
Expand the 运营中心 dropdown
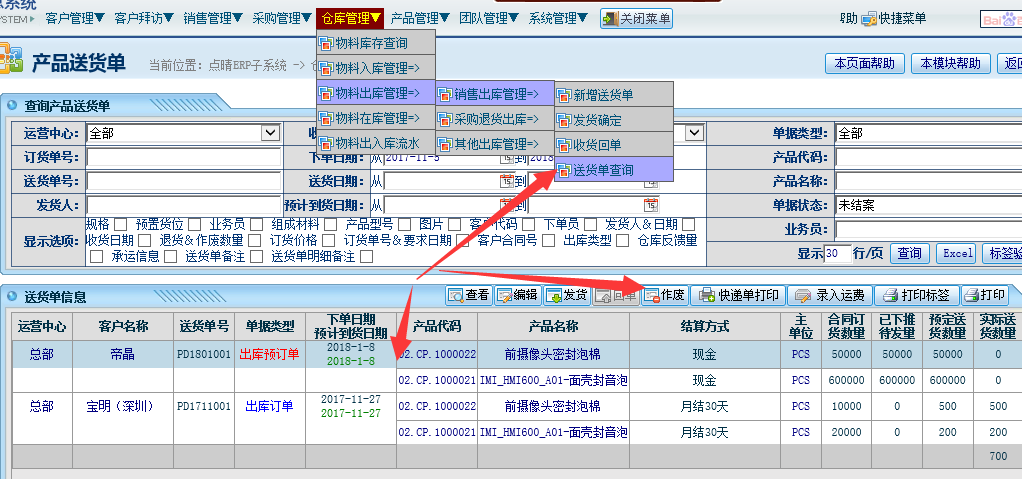pos(269,133)
